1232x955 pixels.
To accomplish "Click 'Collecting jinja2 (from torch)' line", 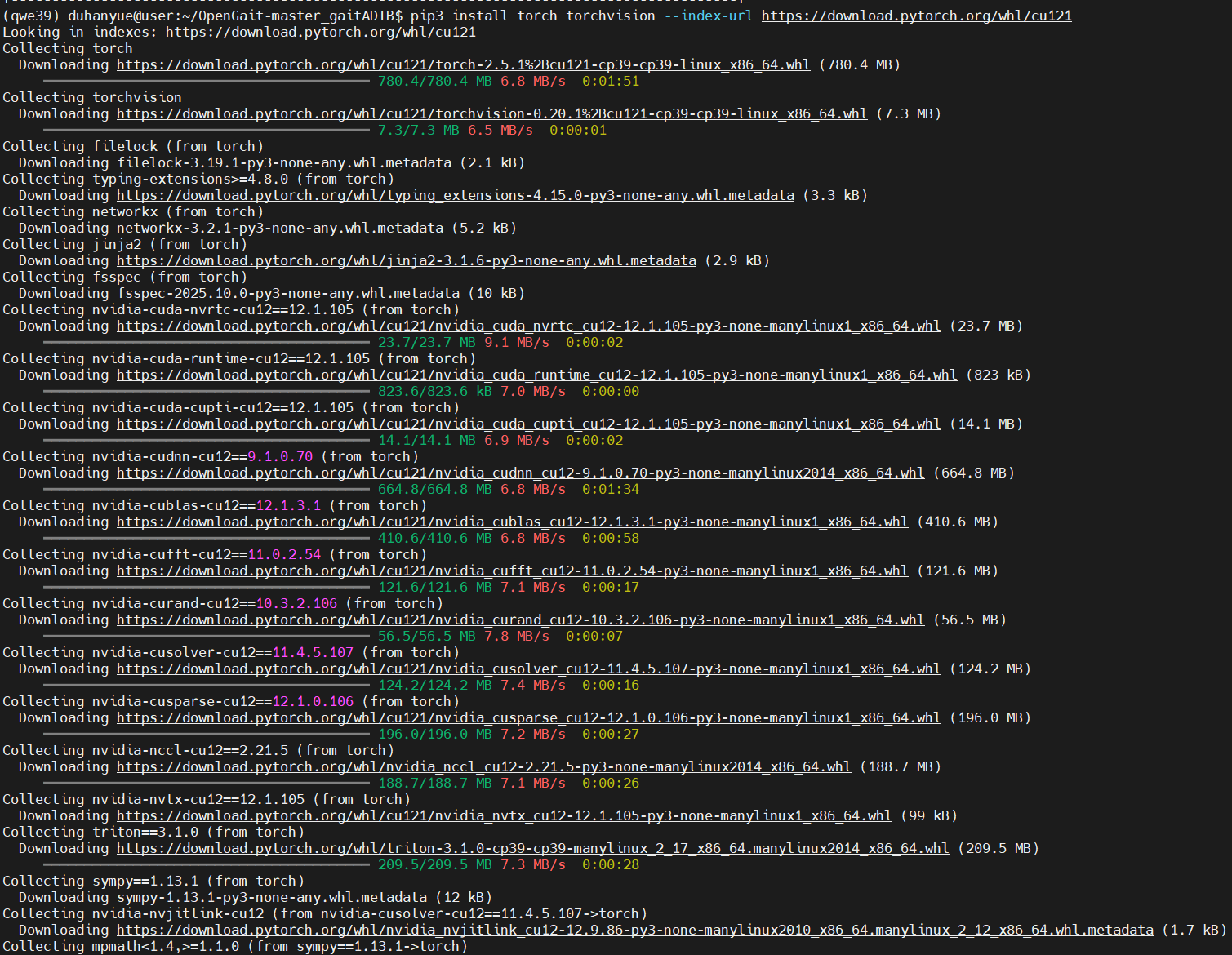I will click(124, 244).
